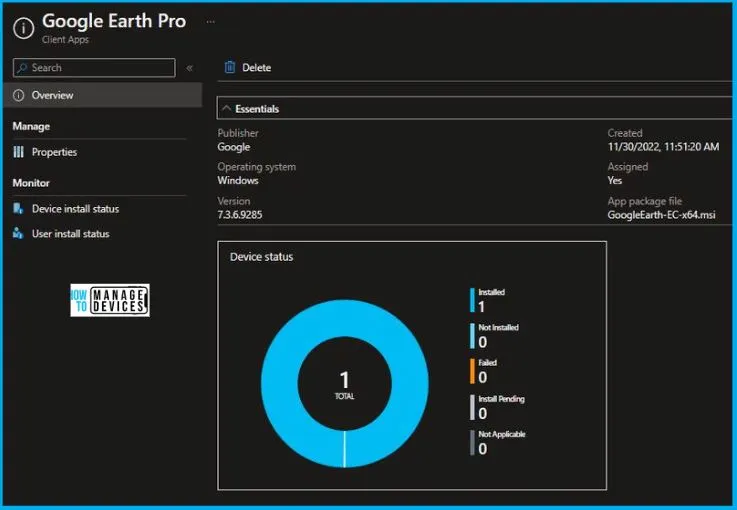
Task: Click the Client Apps subtitle
Action: click(x=65, y=39)
